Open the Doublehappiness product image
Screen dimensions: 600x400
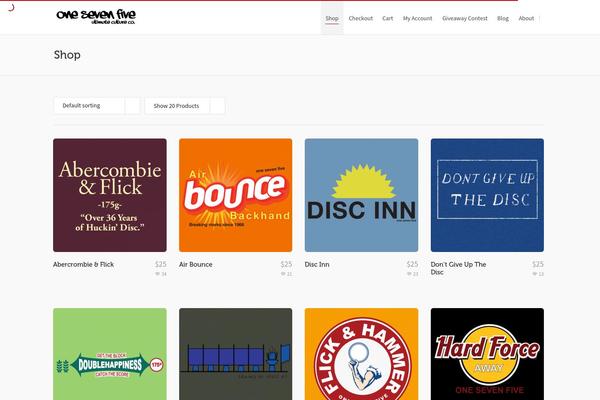tap(110, 354)
